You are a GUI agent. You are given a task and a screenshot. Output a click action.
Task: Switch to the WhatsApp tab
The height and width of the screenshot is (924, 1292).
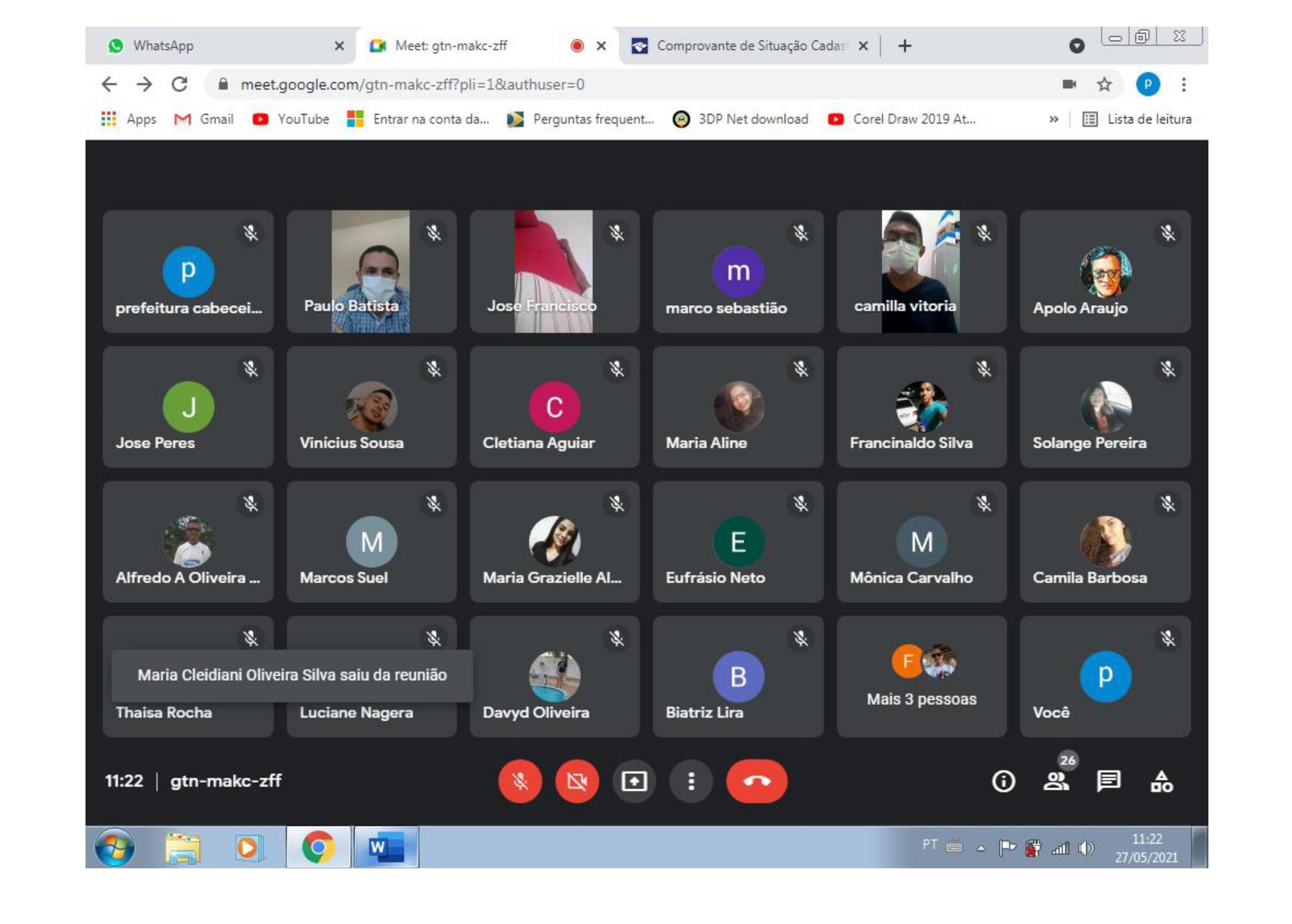215,46
